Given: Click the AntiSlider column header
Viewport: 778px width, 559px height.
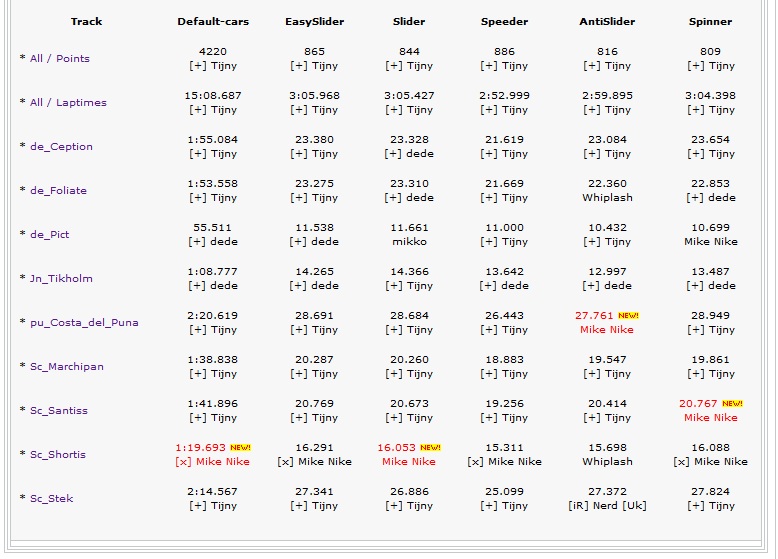Looking at the screenshot, I should (607, 21).
